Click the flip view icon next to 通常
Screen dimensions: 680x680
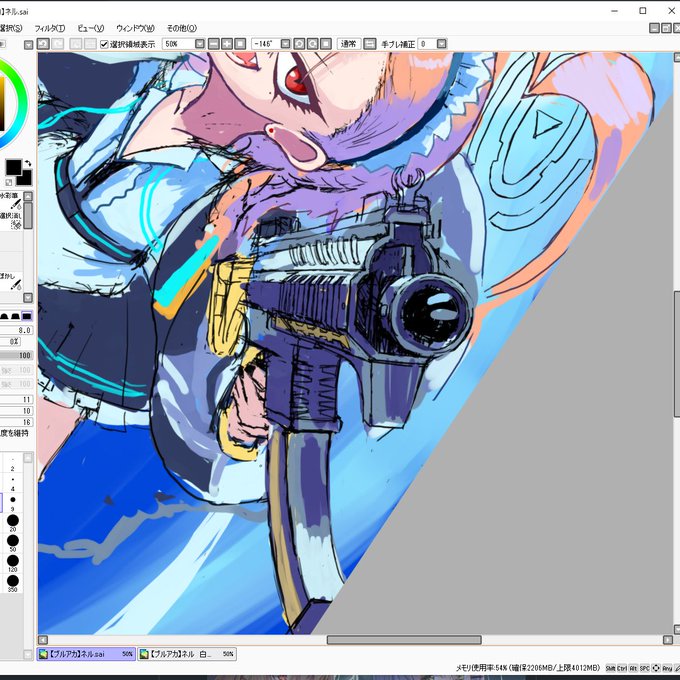(x=369, y=44)
